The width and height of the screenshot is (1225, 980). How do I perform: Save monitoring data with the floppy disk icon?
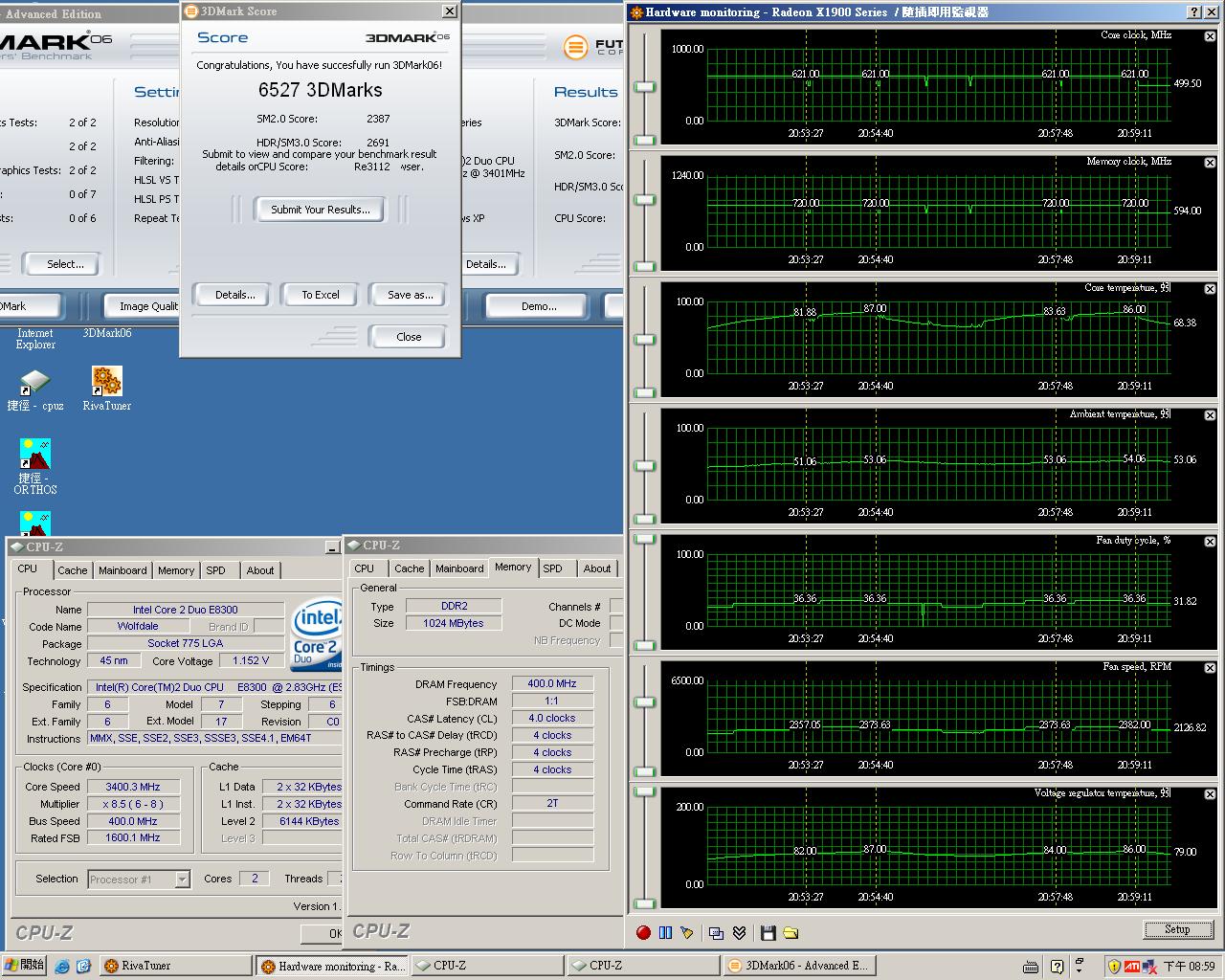pos(768,932)
